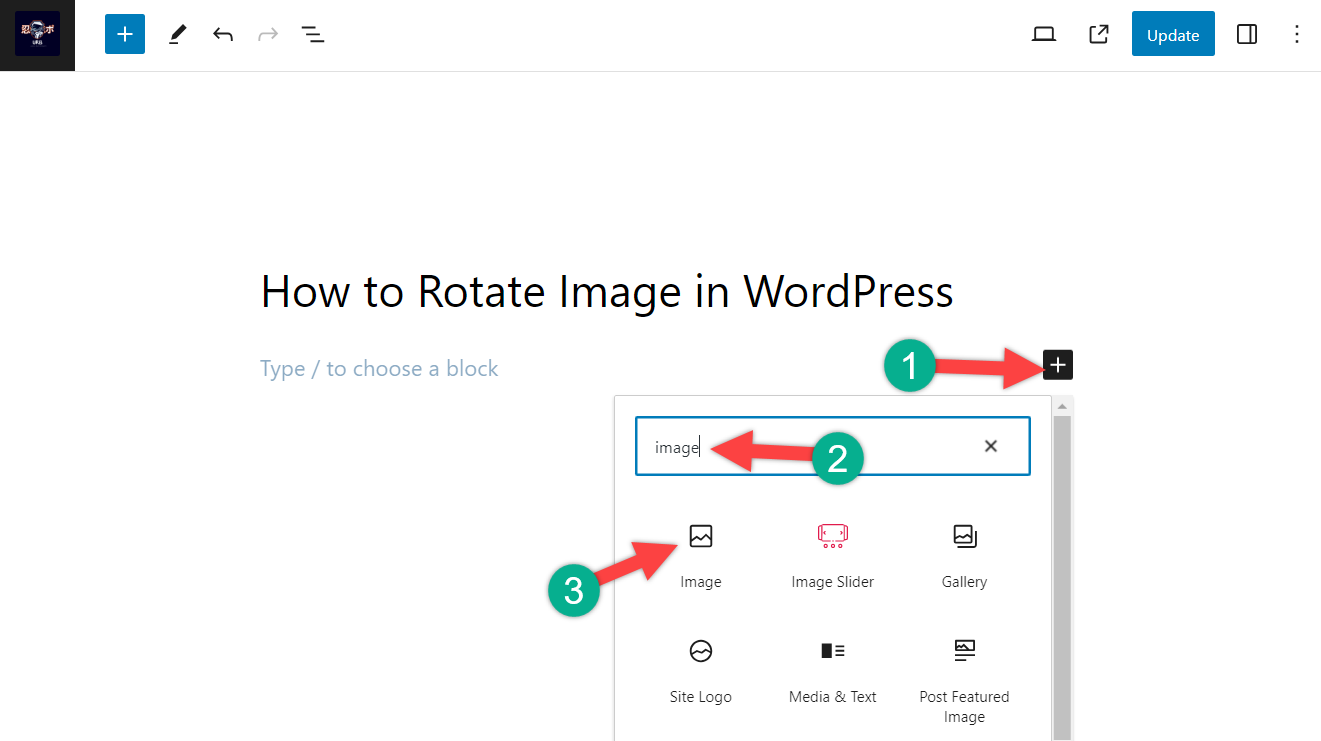View post in new tab

click(x=1098, y=35)
